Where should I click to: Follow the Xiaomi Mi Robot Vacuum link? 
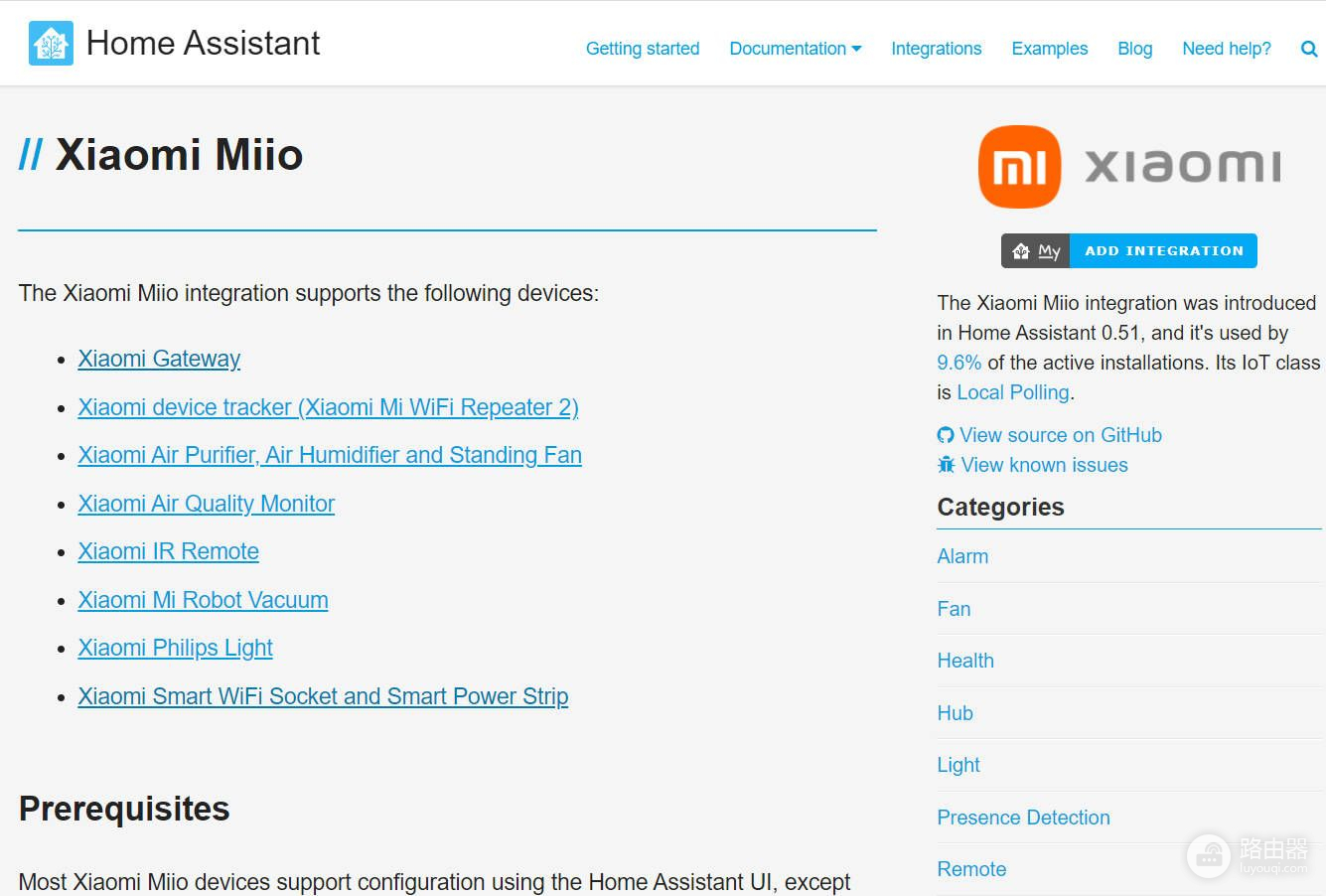click(203, 600)
